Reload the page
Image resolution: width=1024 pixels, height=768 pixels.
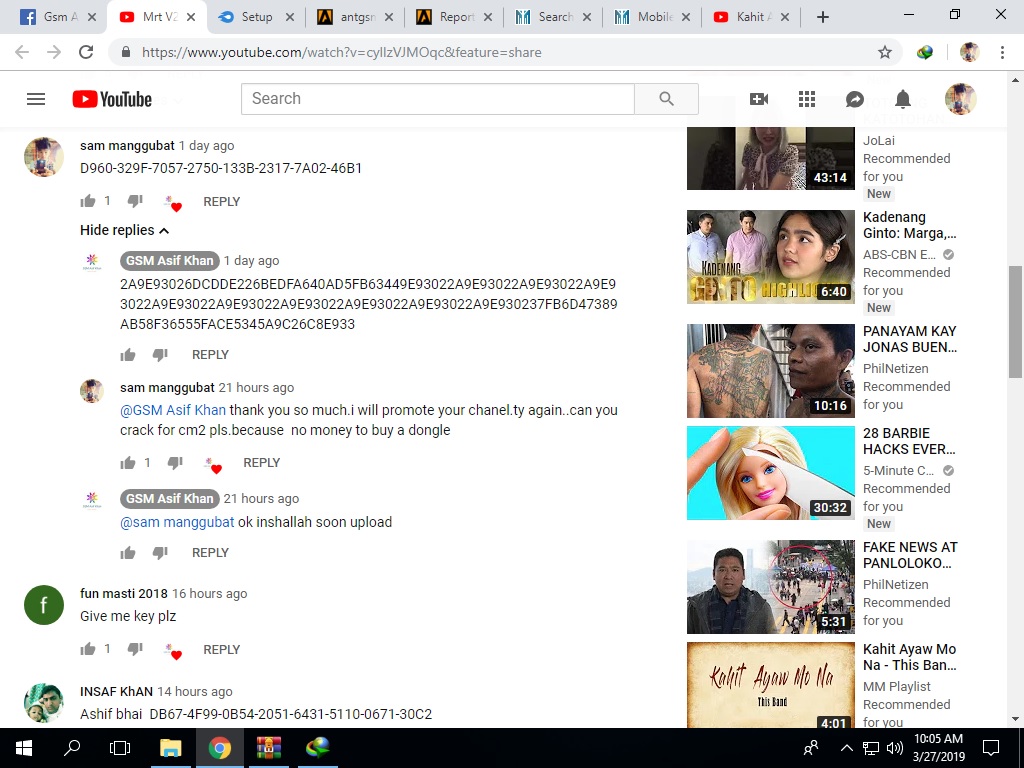[x=86, y=52]
